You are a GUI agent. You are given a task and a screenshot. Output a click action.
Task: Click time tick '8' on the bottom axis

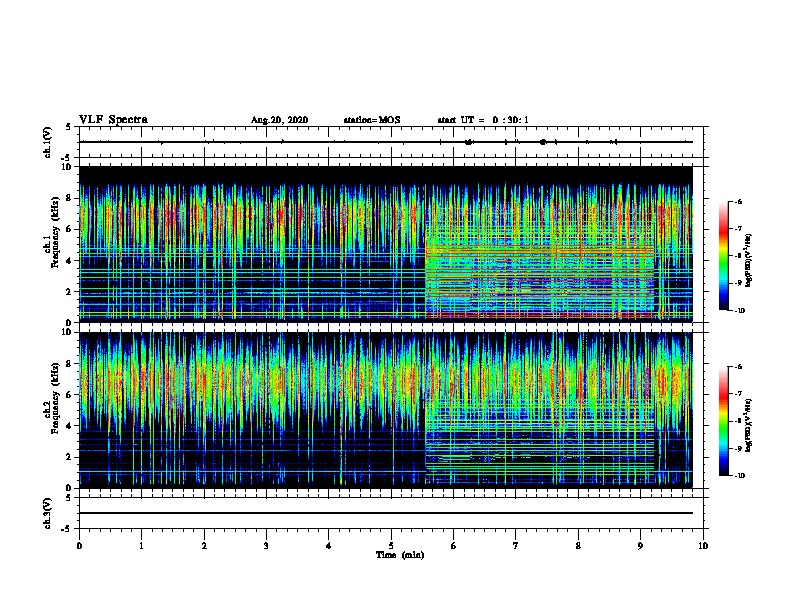(578, 546)
